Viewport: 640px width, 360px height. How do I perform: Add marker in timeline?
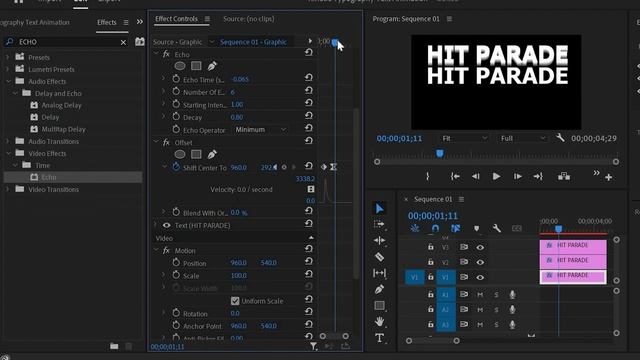click(476, 229)
